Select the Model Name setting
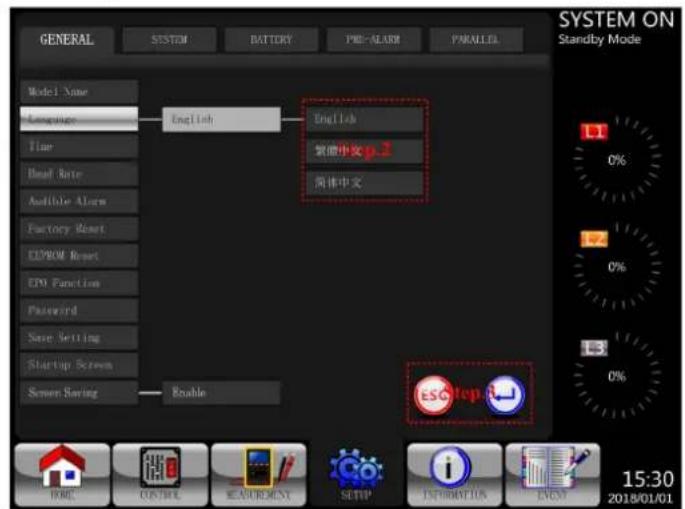 (x=79, y=92)
